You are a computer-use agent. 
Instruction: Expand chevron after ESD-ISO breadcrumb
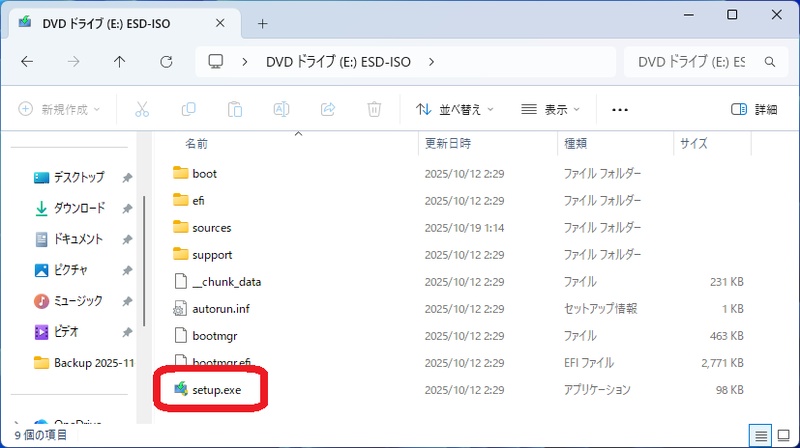point(432,62)
